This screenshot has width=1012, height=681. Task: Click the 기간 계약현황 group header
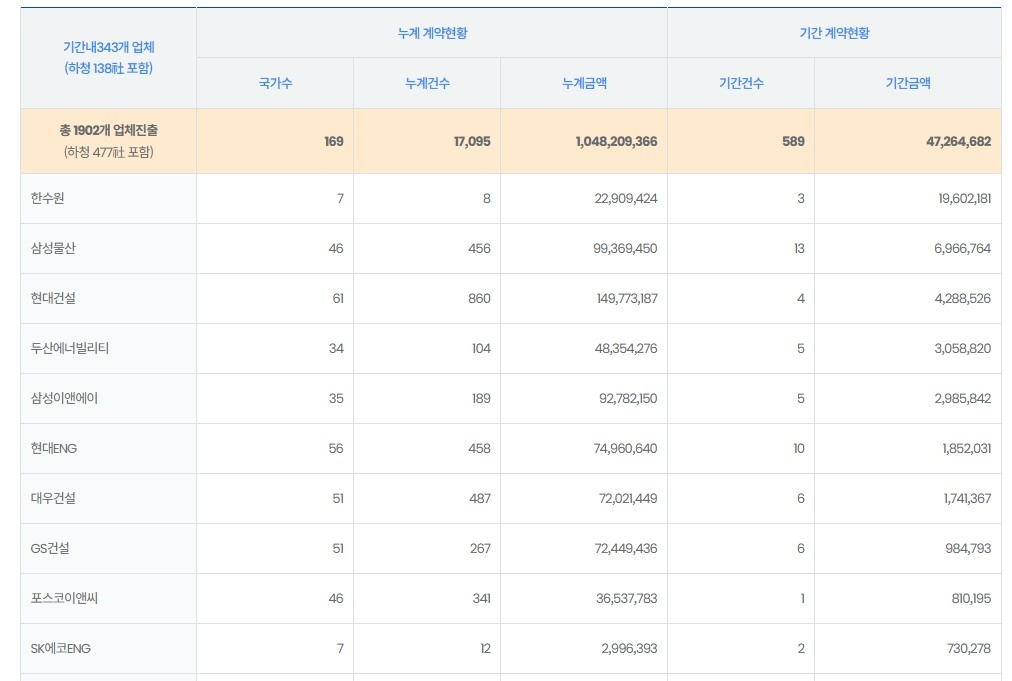[834, 33]
